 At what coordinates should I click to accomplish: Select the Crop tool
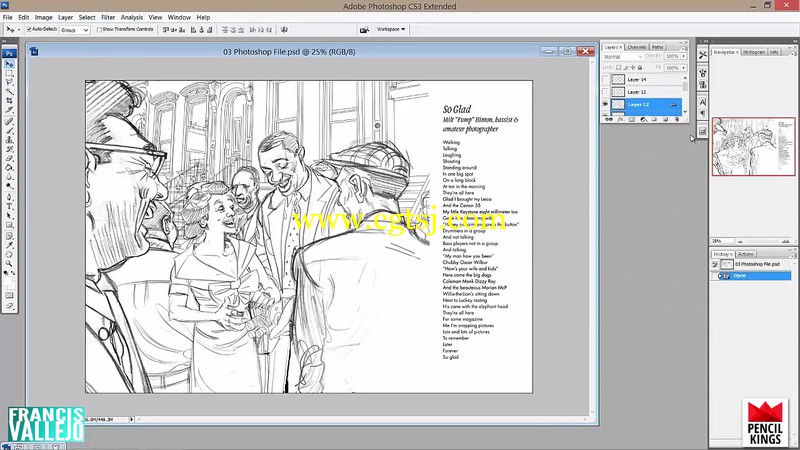[x=9, y=101]
